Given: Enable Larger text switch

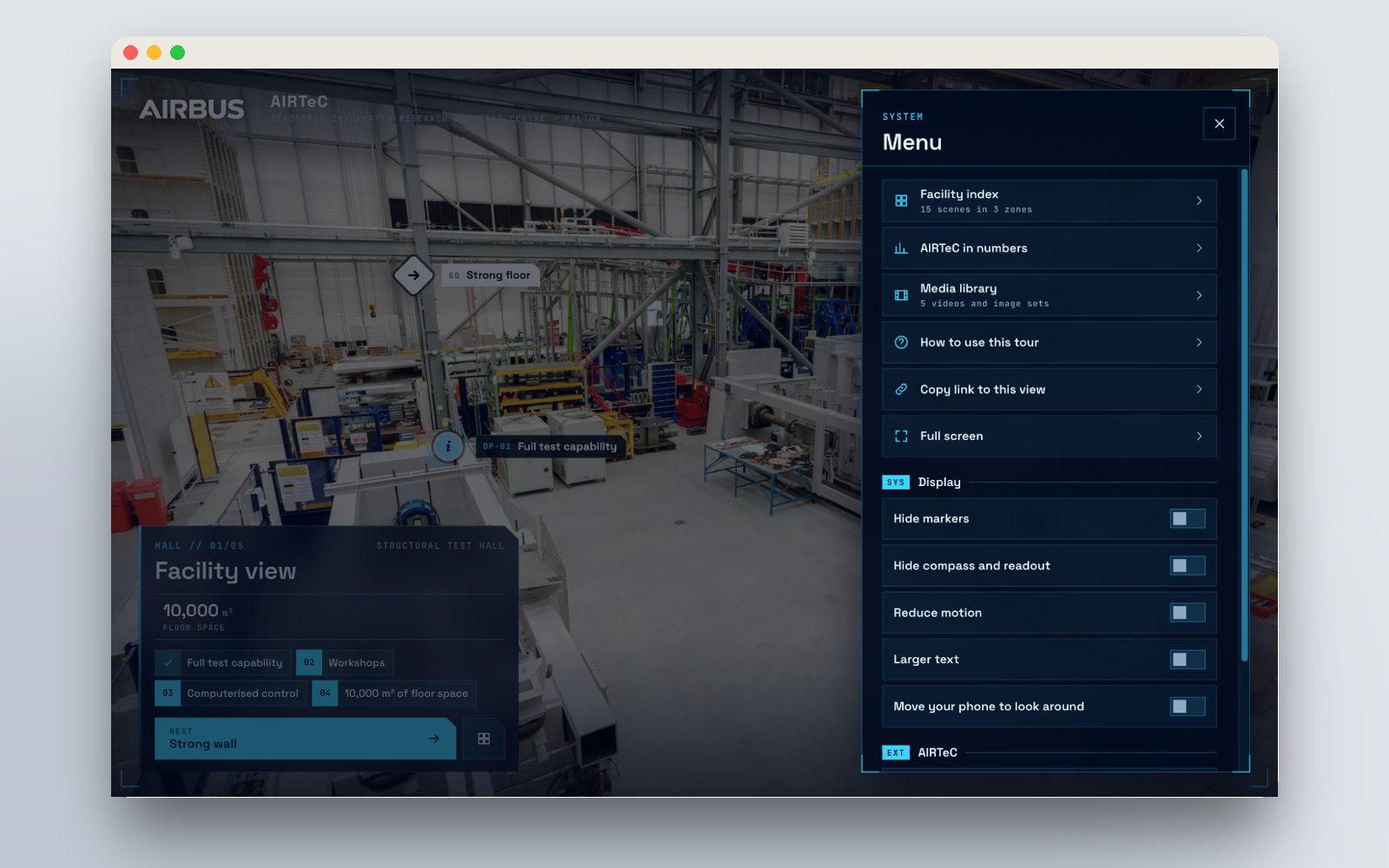Looking at the screenshot, I should pos(1188,660).
